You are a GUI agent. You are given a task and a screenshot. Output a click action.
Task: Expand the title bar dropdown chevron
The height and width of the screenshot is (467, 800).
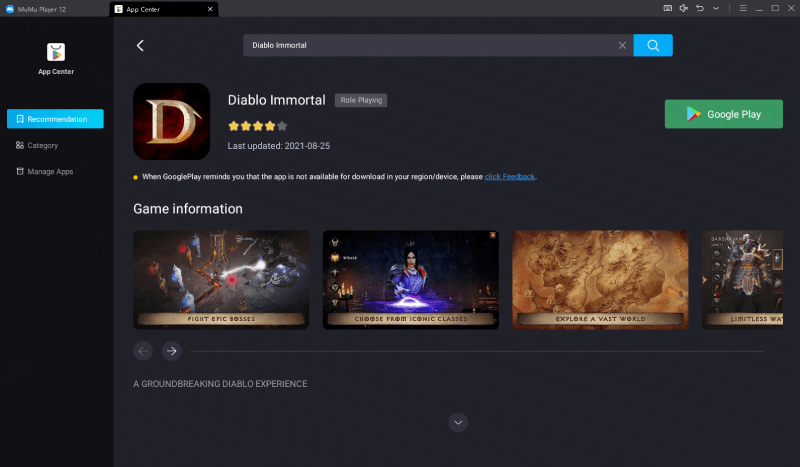[x=716, y=8]
